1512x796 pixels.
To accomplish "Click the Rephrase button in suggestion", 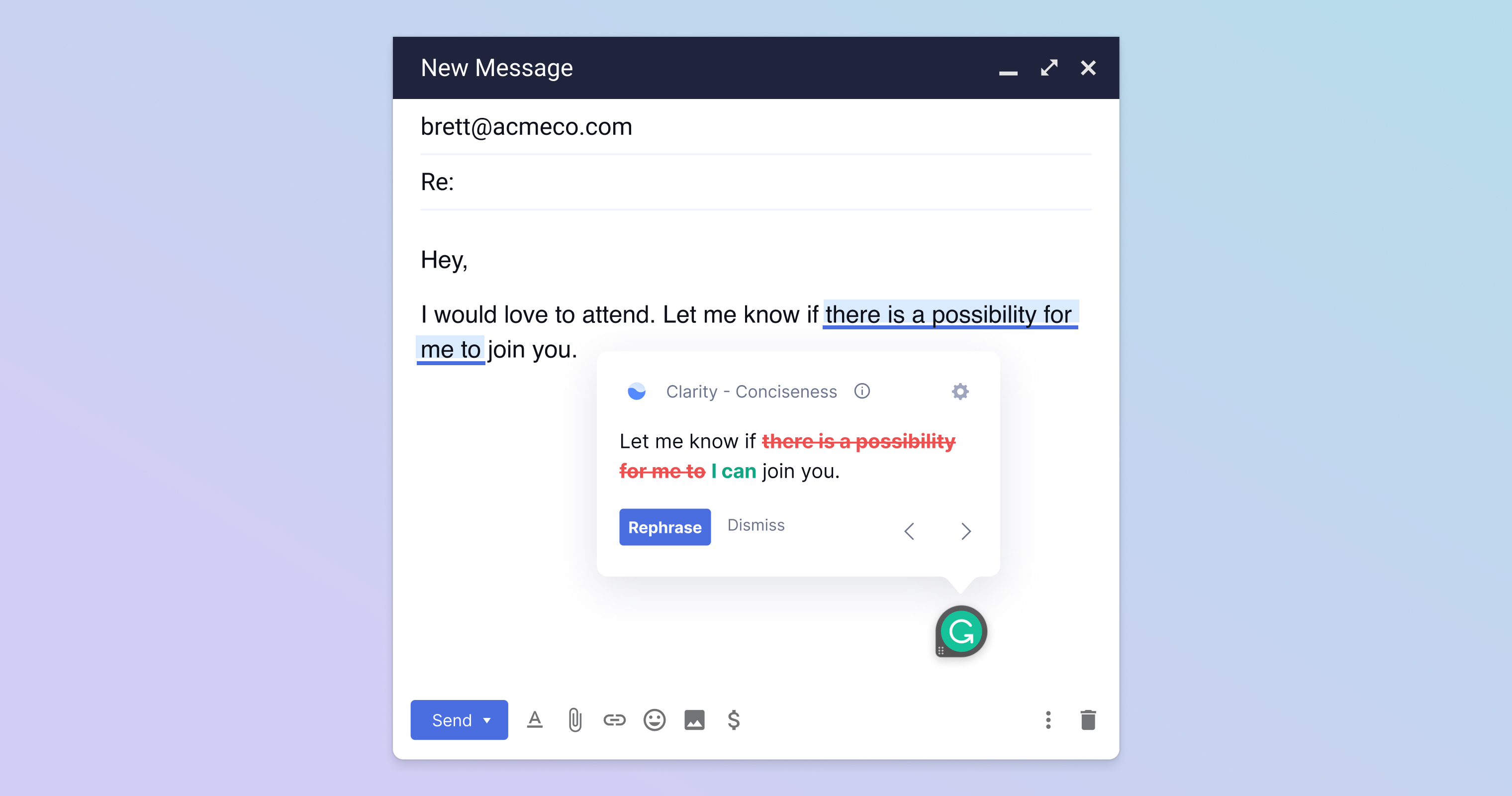I will [x=665, y=526].
